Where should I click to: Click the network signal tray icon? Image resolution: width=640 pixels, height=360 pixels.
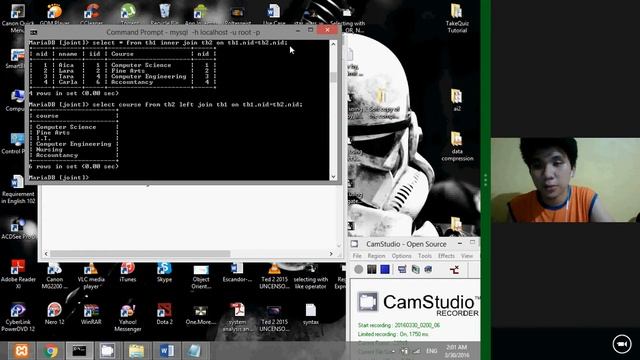tap(416, 351)
